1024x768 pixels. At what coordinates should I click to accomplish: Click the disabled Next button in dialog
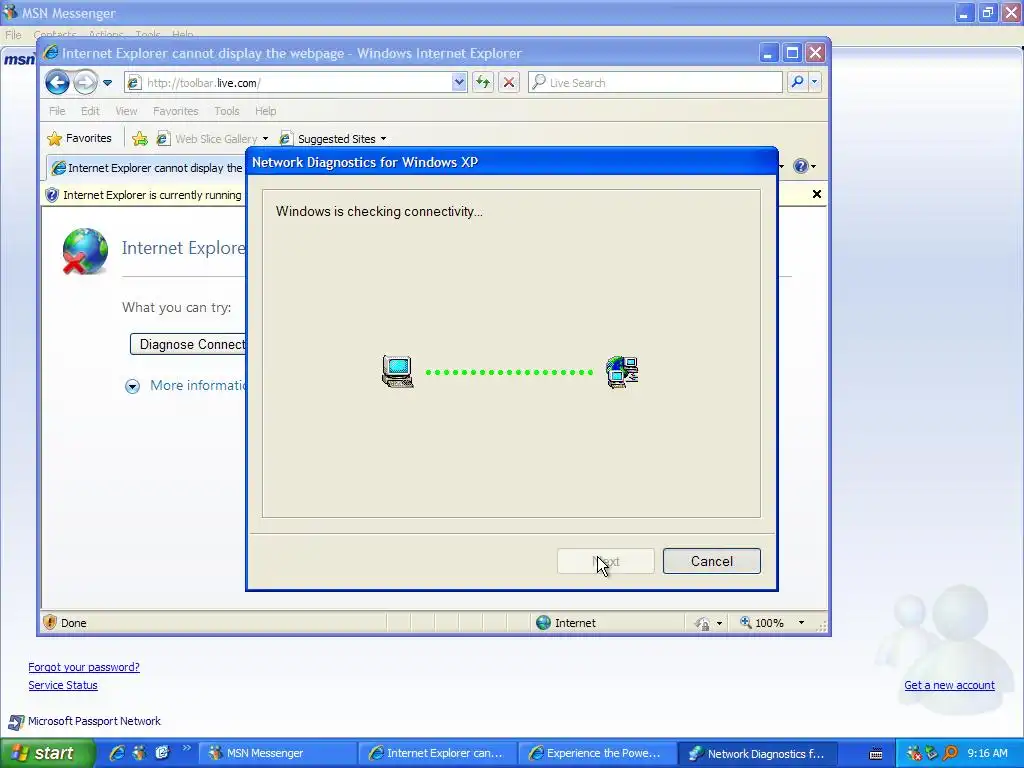[x=605, y=561]
